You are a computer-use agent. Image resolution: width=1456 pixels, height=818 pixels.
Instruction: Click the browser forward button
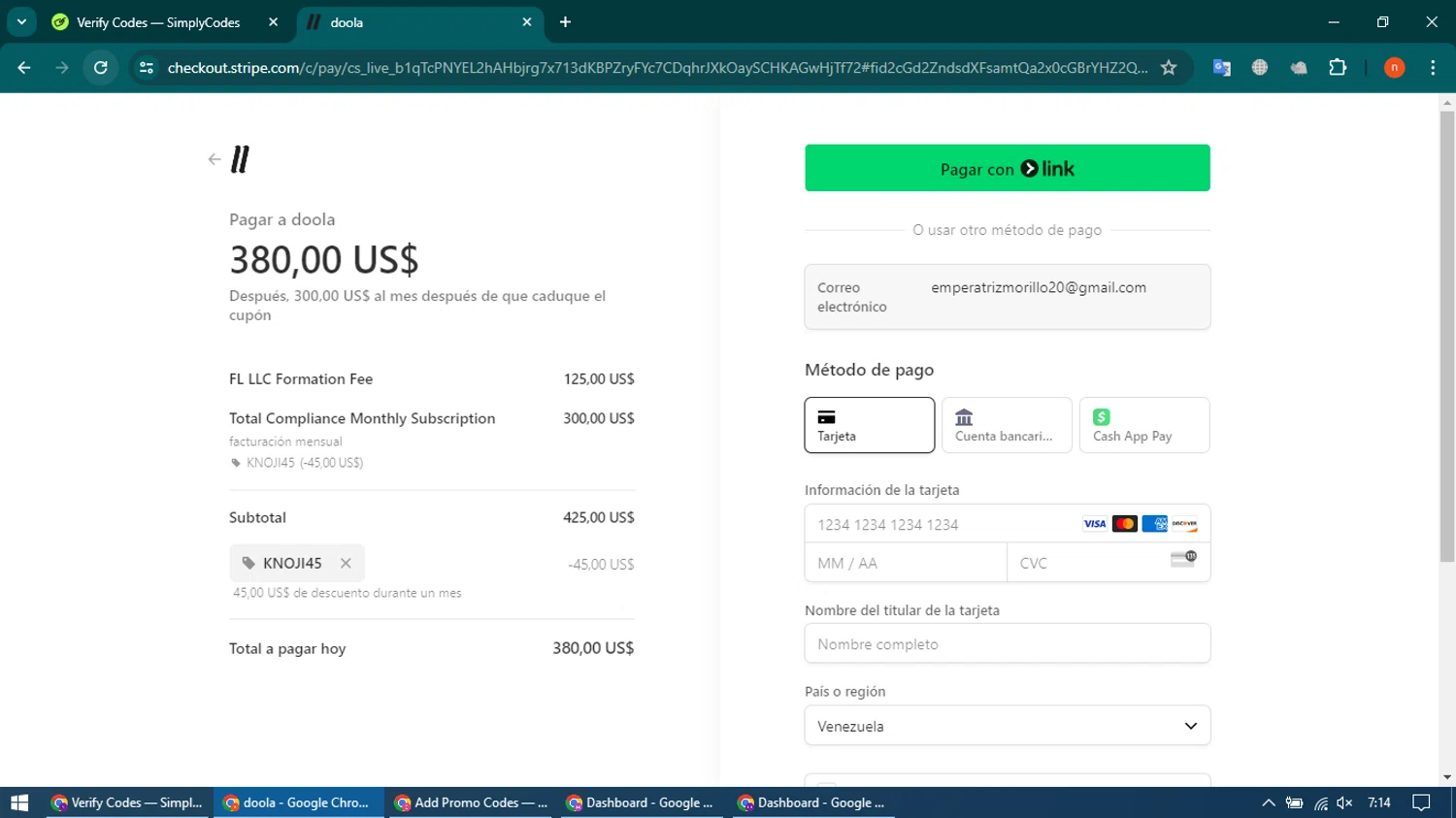[62, 68]
